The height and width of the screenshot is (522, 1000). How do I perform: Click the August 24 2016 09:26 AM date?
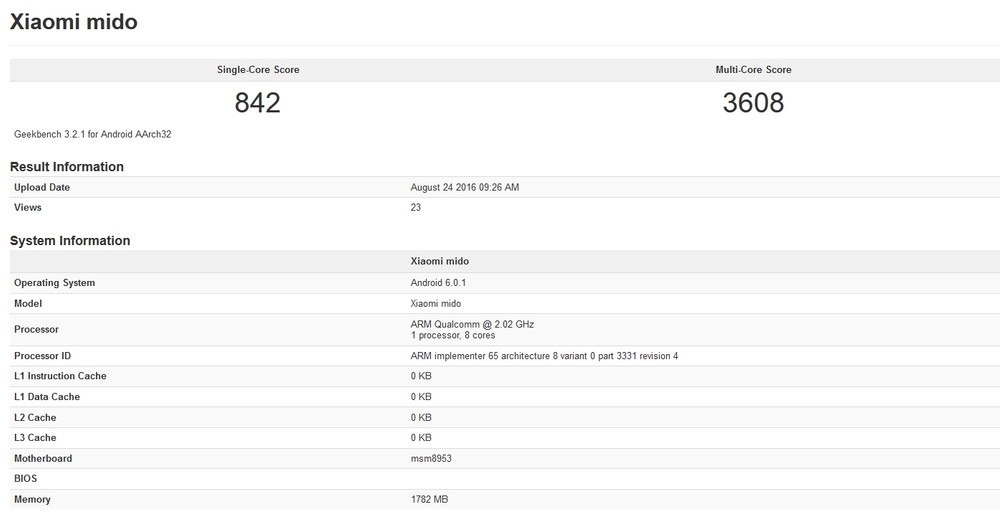[x=465, y=187]
